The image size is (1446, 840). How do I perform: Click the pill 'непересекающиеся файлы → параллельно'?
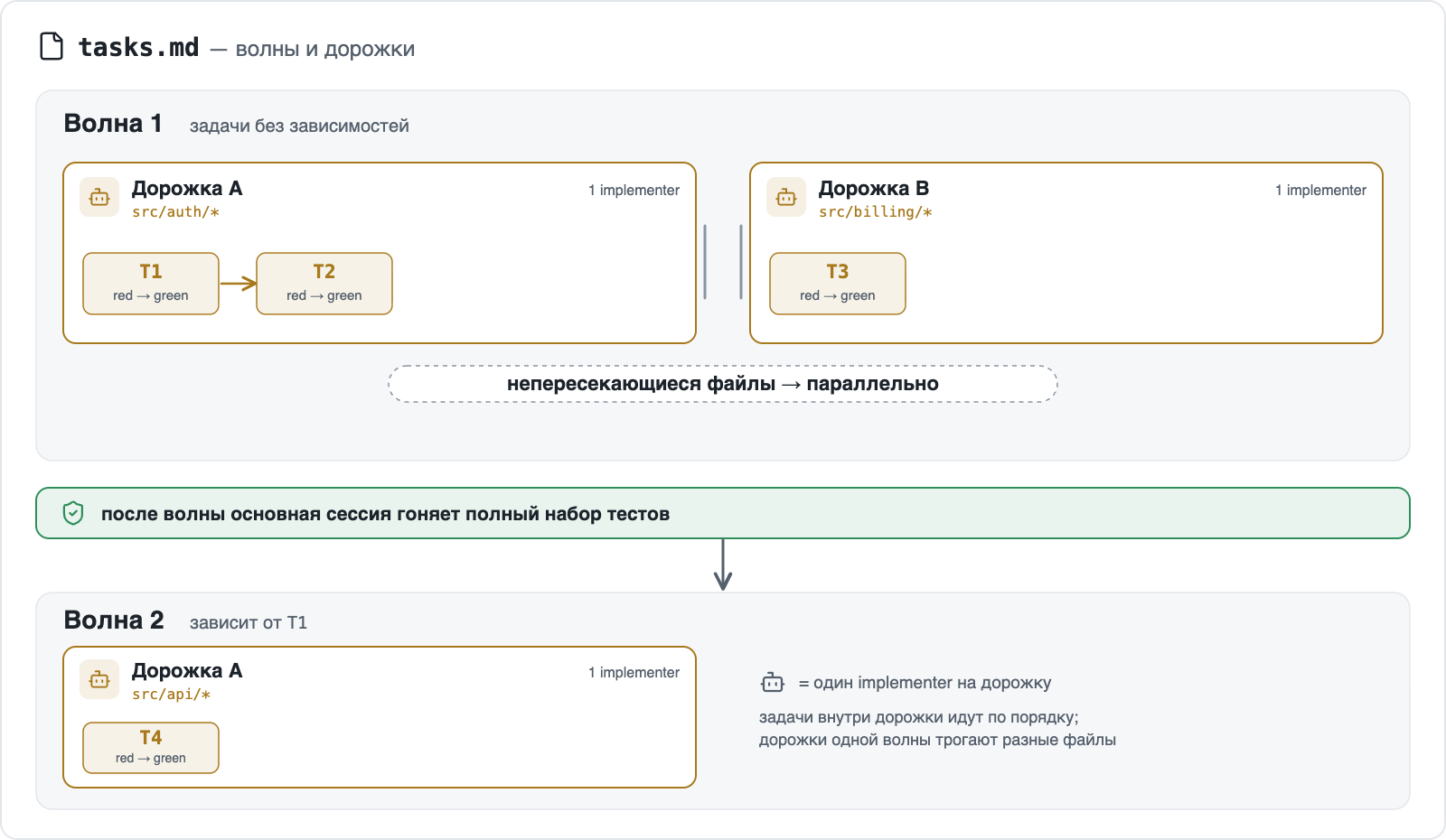(723, 384)
